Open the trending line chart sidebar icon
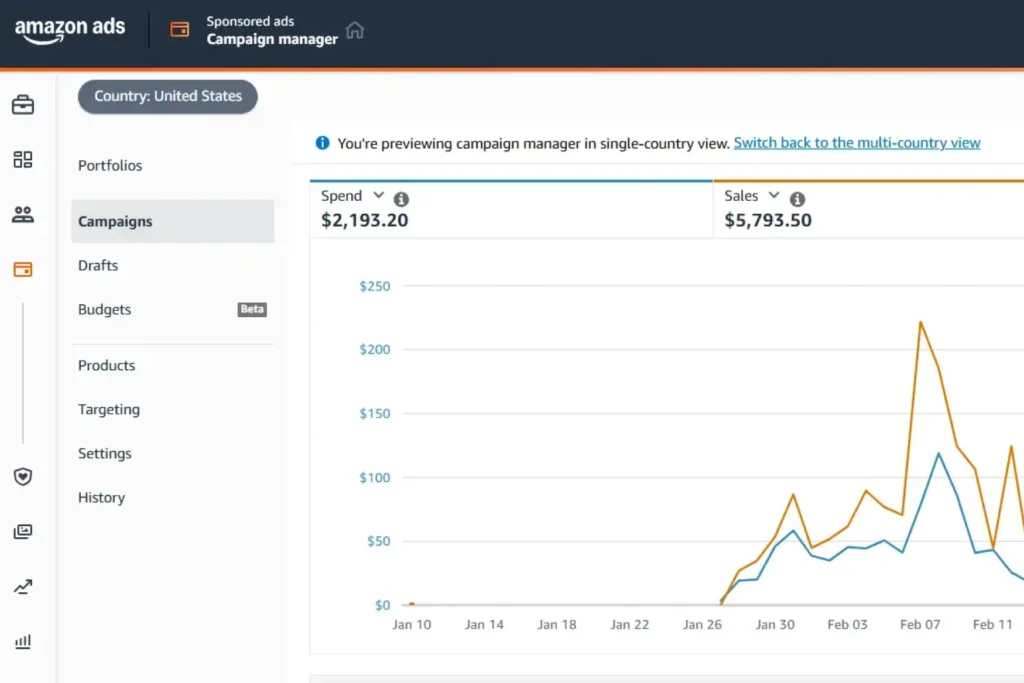Viewport: 1024px width, 683px height. 23,587
